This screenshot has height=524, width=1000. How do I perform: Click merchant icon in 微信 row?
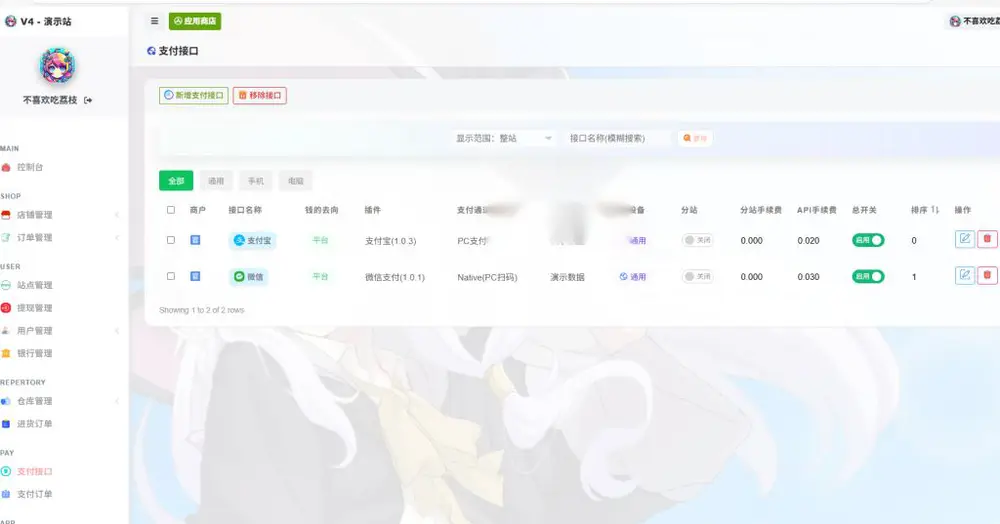pos(196,276)
